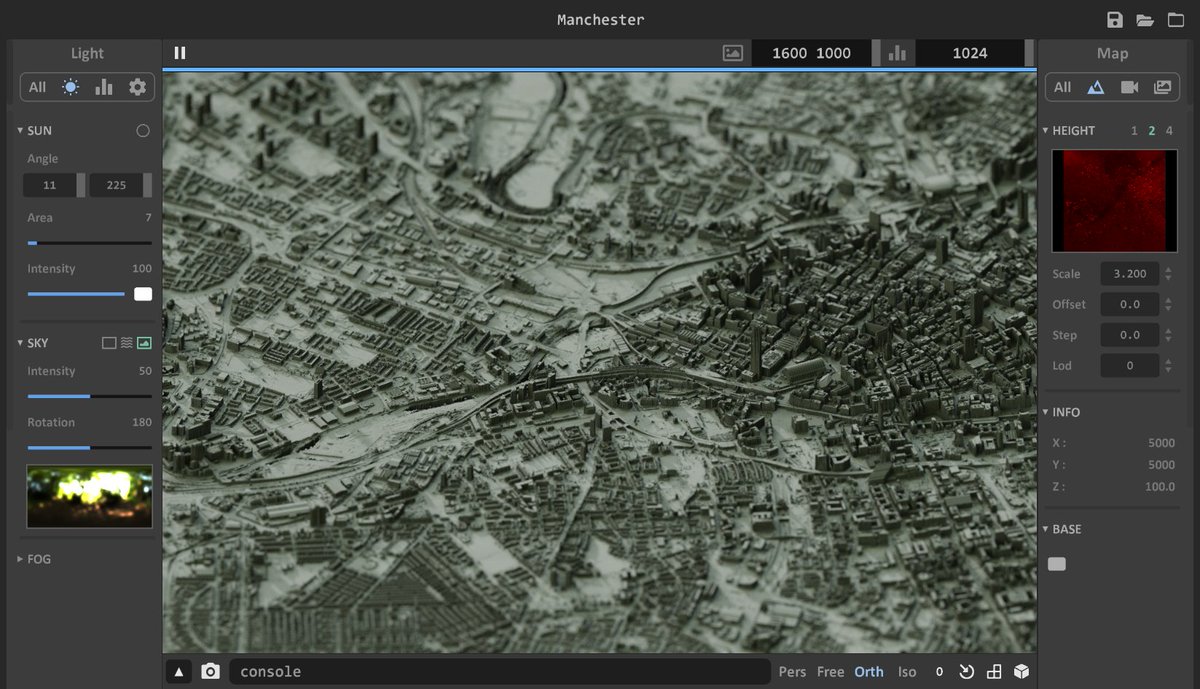Select the sun light tab icon
The image size is (1200, 689).
point(70,87)
